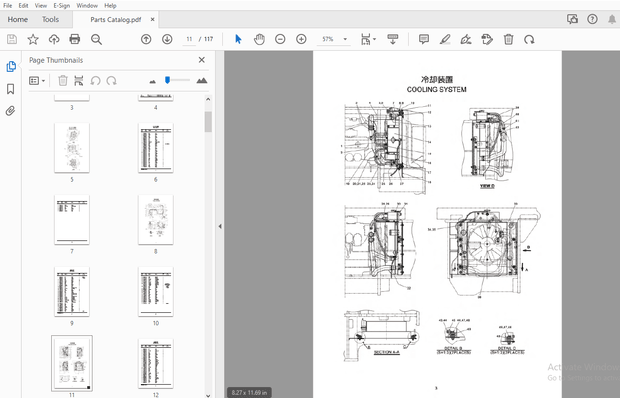Screen dimensions: 620x398
Task: Reduce thumbnail size with small mountain icon
Action: click(x=153, y=81)
